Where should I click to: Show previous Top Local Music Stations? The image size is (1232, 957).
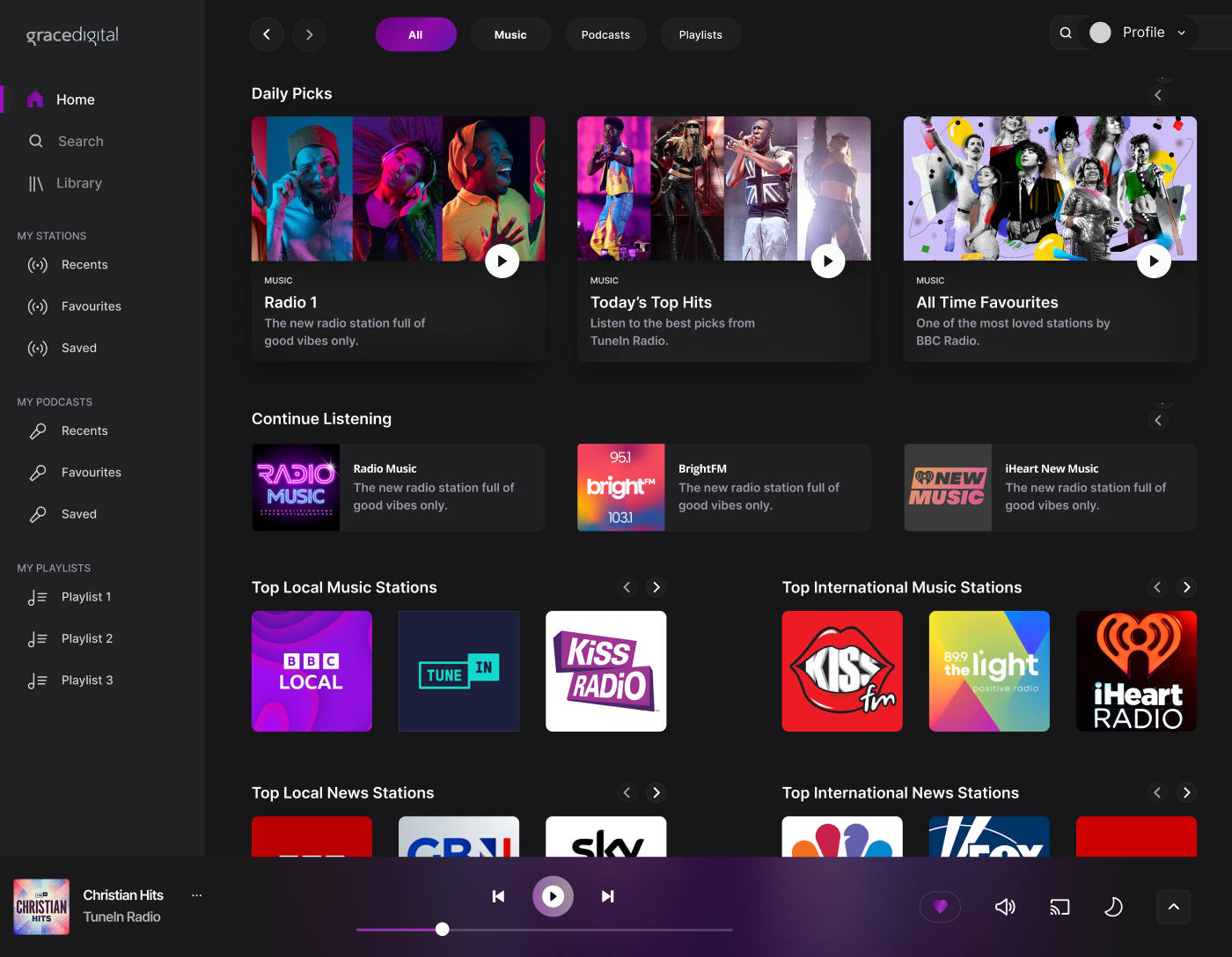627,587
